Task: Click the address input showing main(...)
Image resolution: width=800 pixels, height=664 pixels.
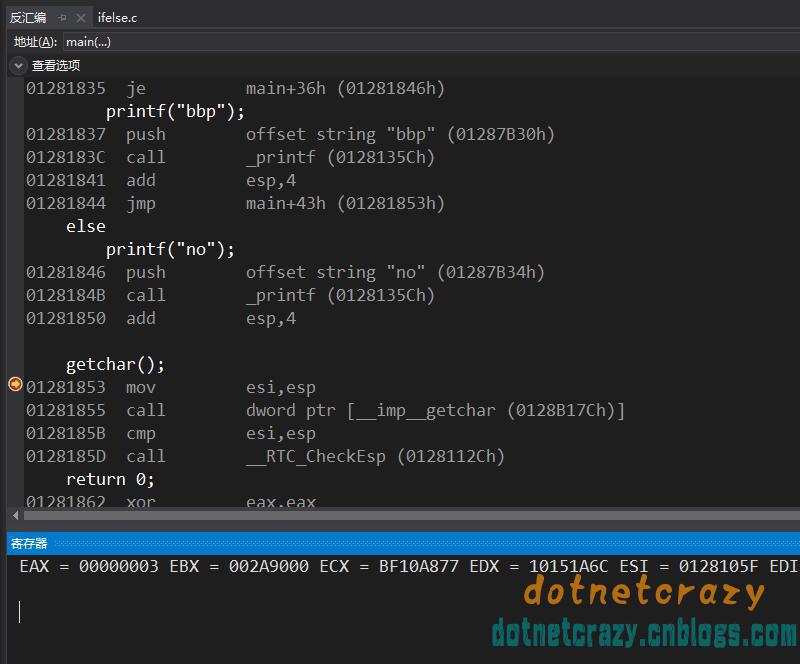Action: (431, 42)
